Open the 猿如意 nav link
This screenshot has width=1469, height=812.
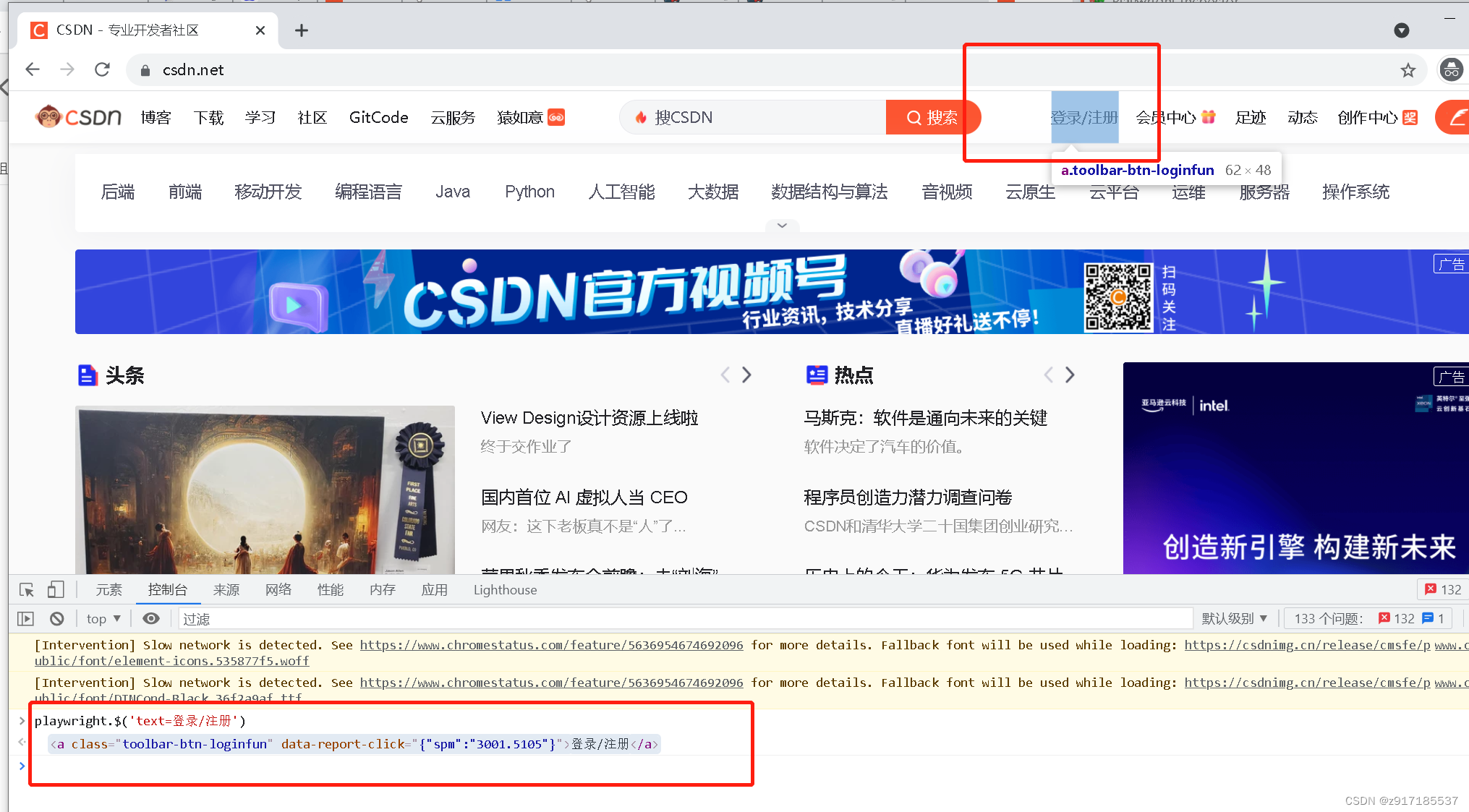point(531,118)
